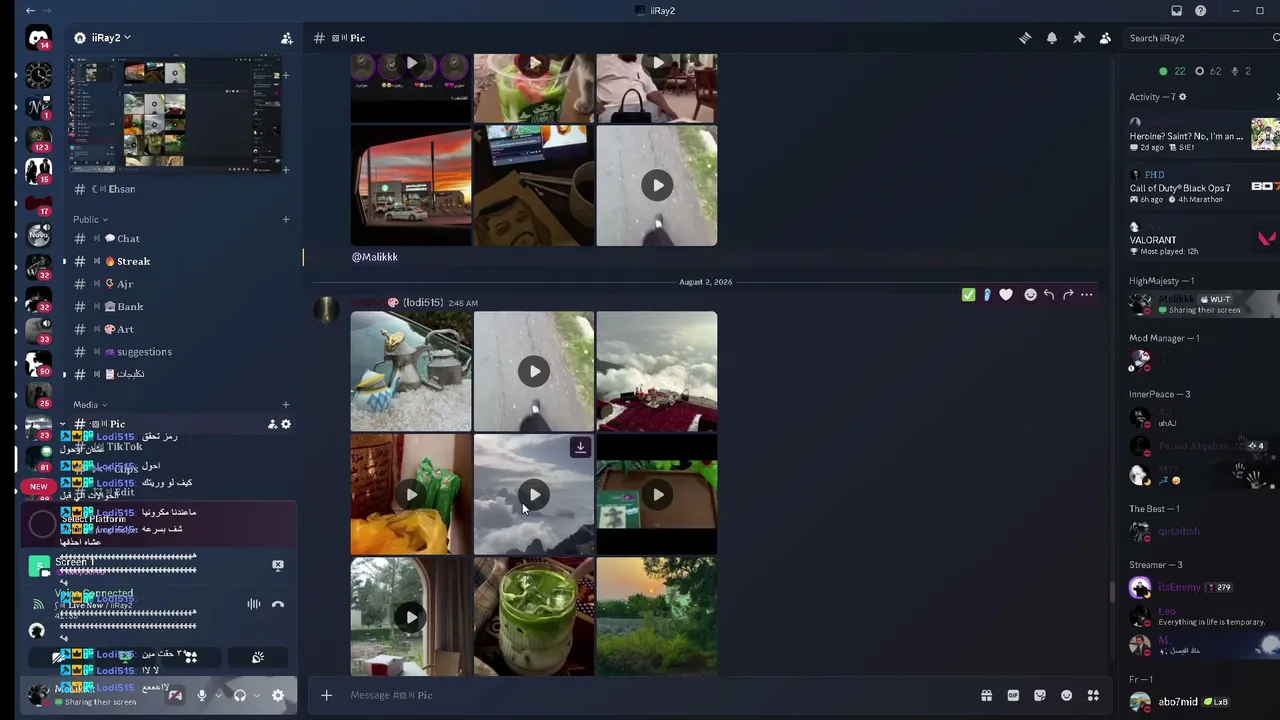
Task: Mute the microphone
Action: click(201, 695)
